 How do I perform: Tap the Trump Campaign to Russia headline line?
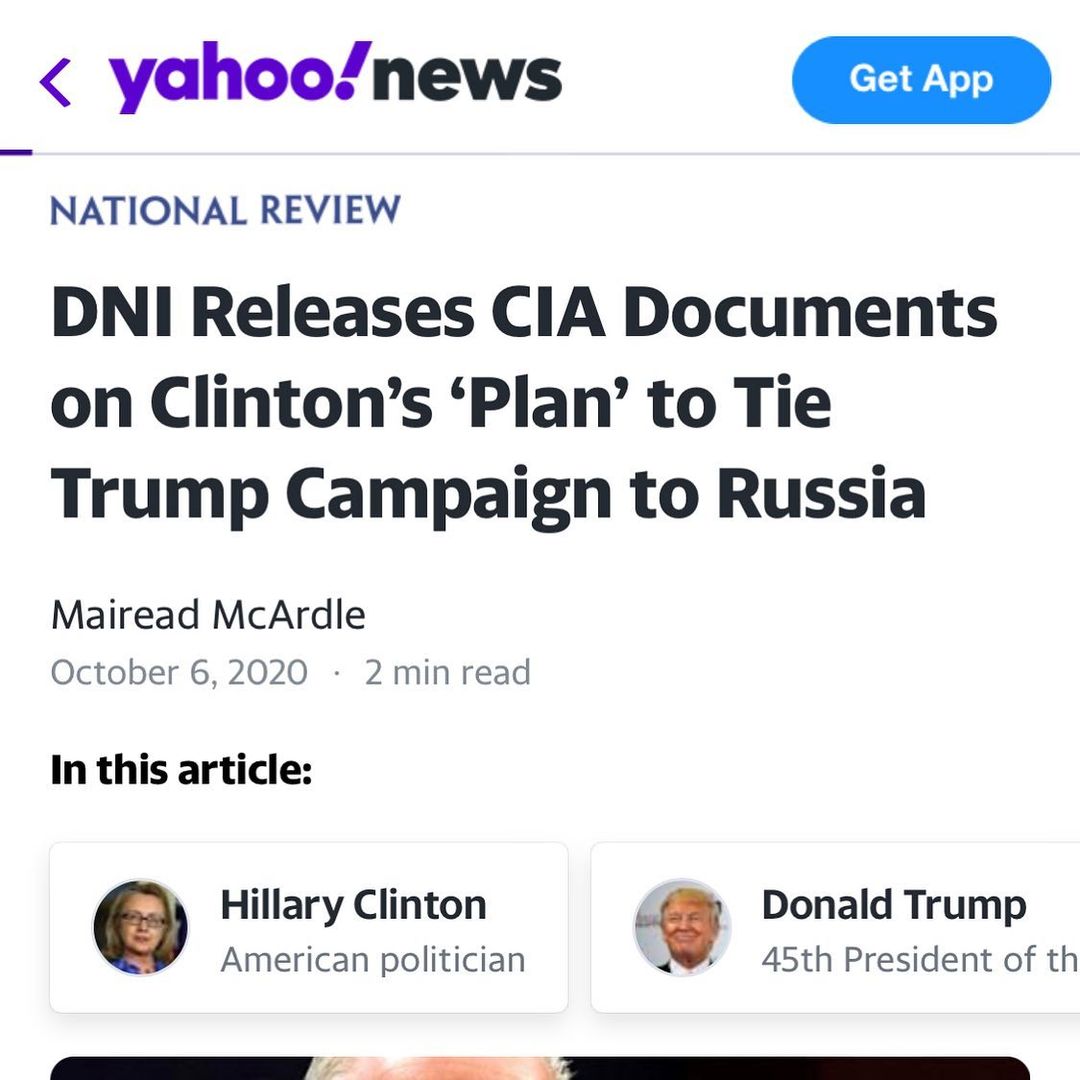tap(487, 494)
